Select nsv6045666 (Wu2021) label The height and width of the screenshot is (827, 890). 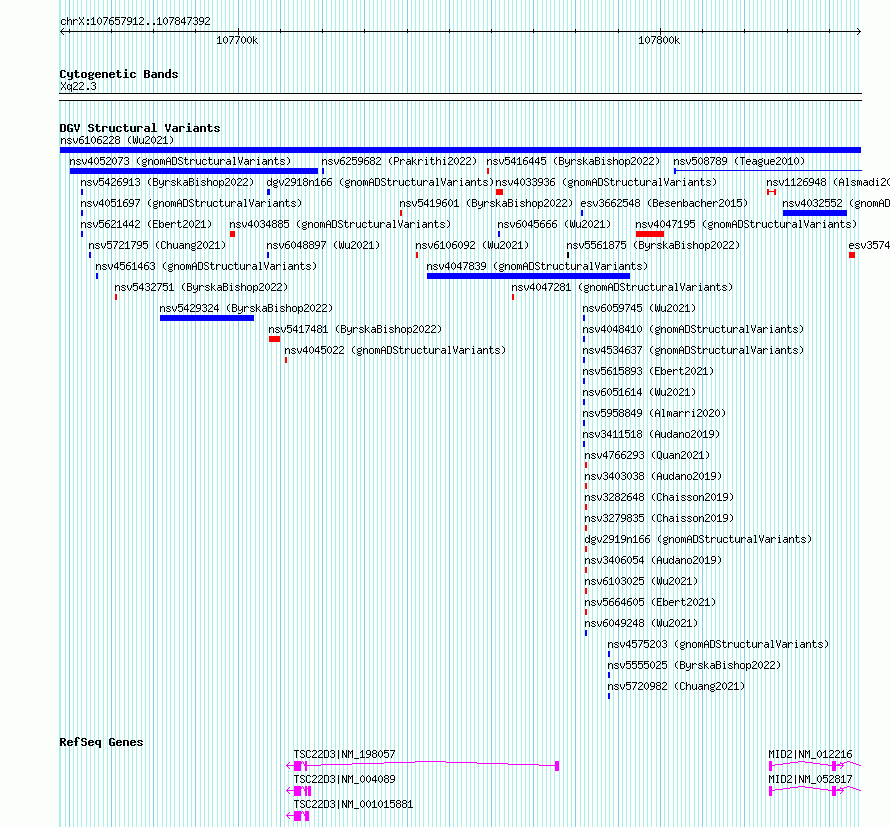point(554,224)
